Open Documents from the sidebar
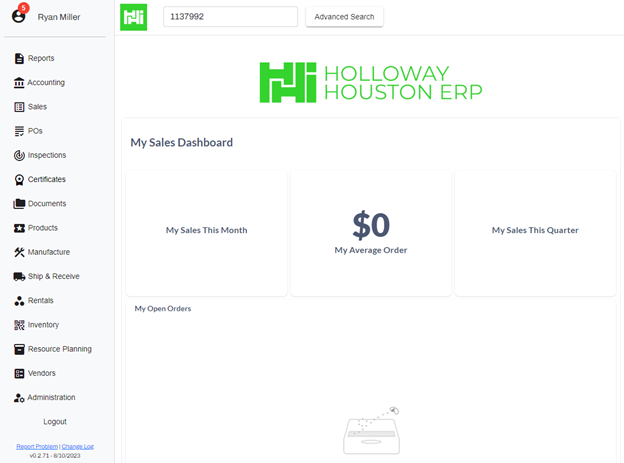The width and height of the screenshot is (624, 463). coord(47,204)
